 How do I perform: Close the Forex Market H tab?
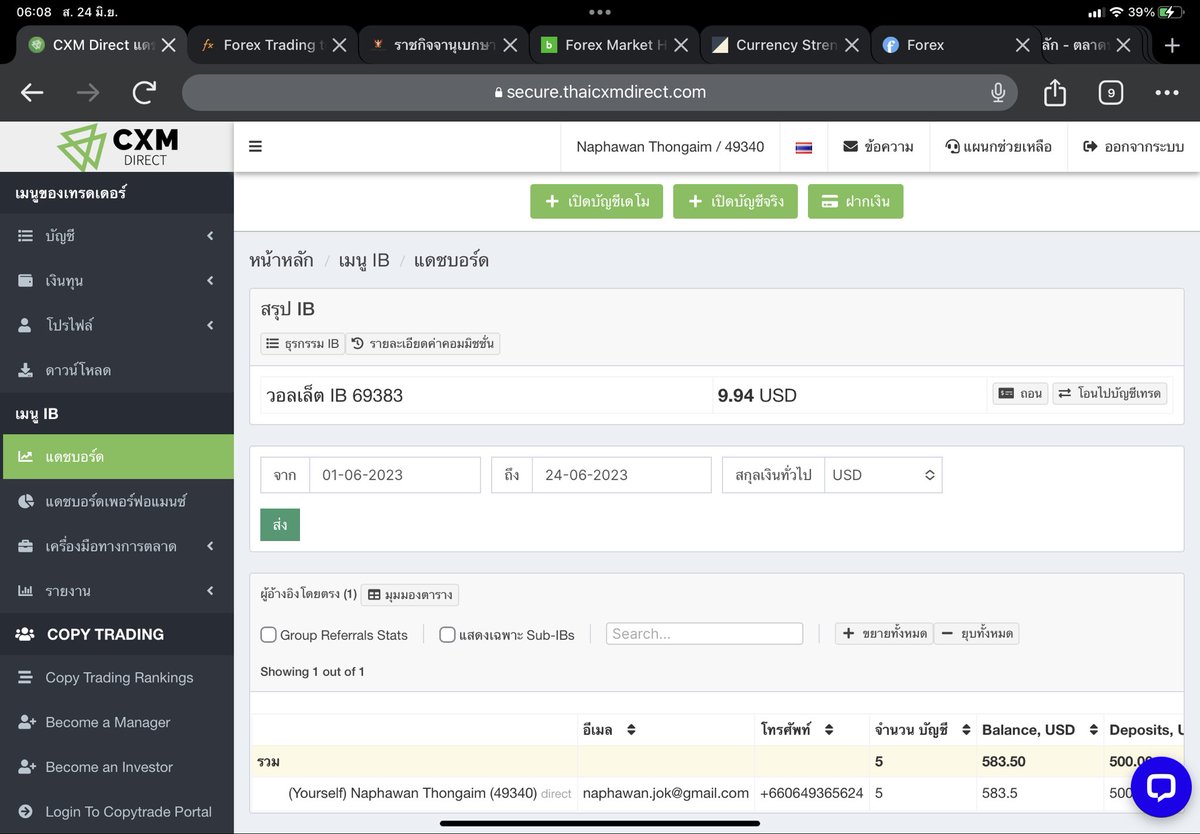pos(680,45)
